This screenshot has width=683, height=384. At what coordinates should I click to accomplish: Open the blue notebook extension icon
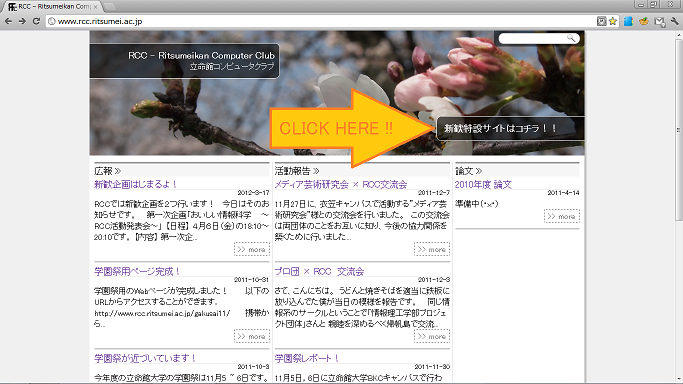628,21
